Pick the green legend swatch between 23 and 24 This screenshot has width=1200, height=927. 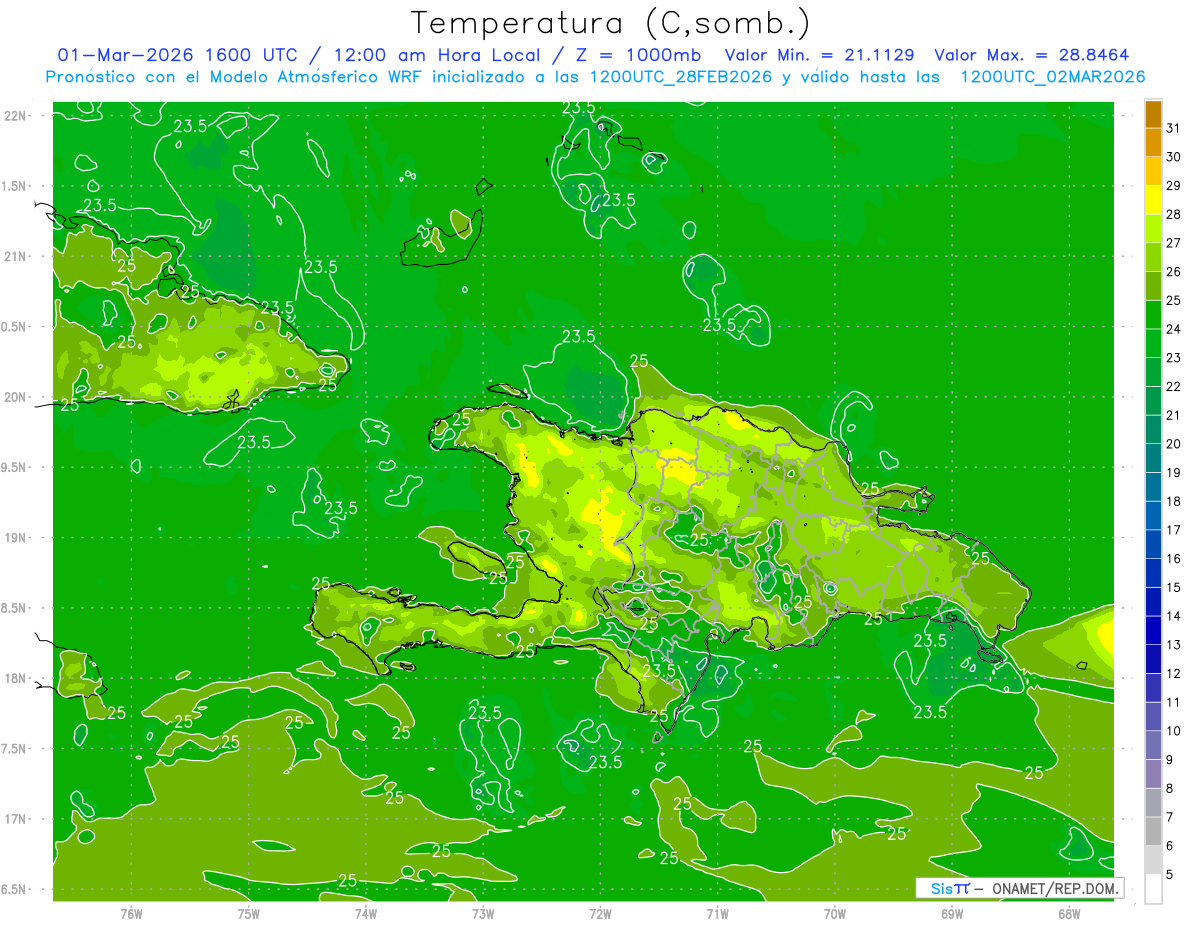pos(1153,344)
